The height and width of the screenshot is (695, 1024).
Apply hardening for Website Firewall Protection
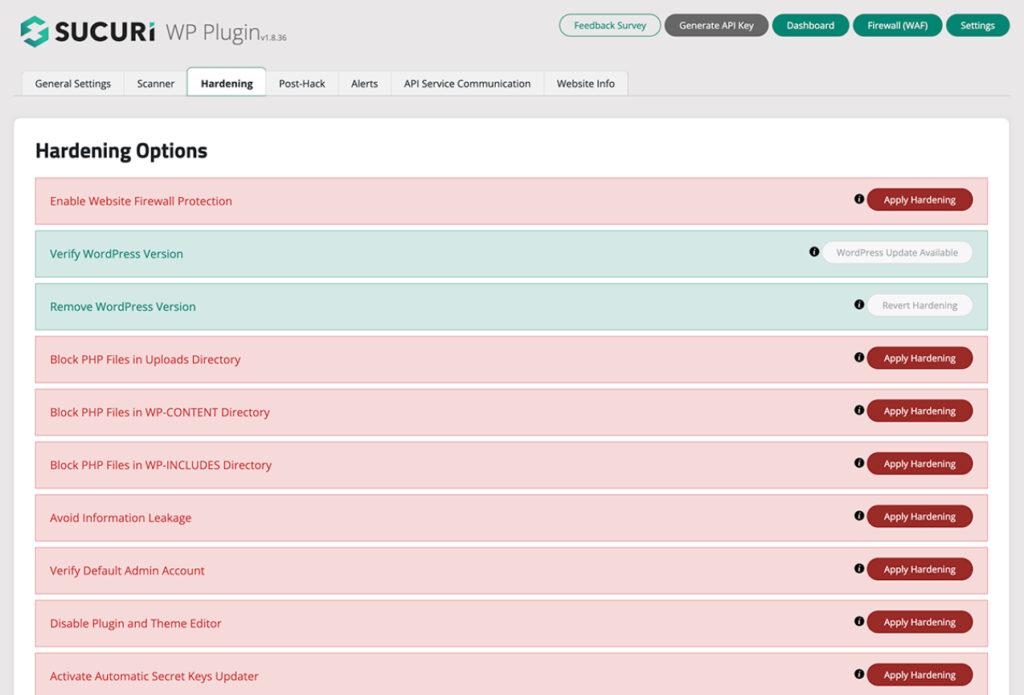click(x=919, y=200)
